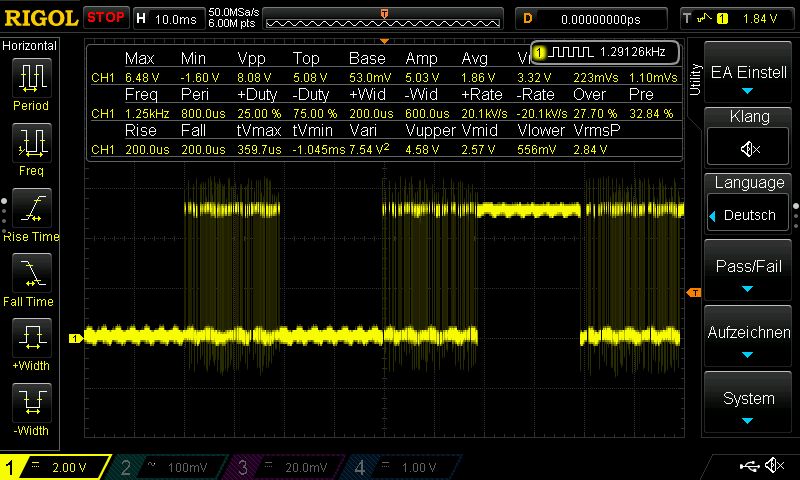
Task: Select the +Width measurement icon
Action: pos(31,343)
